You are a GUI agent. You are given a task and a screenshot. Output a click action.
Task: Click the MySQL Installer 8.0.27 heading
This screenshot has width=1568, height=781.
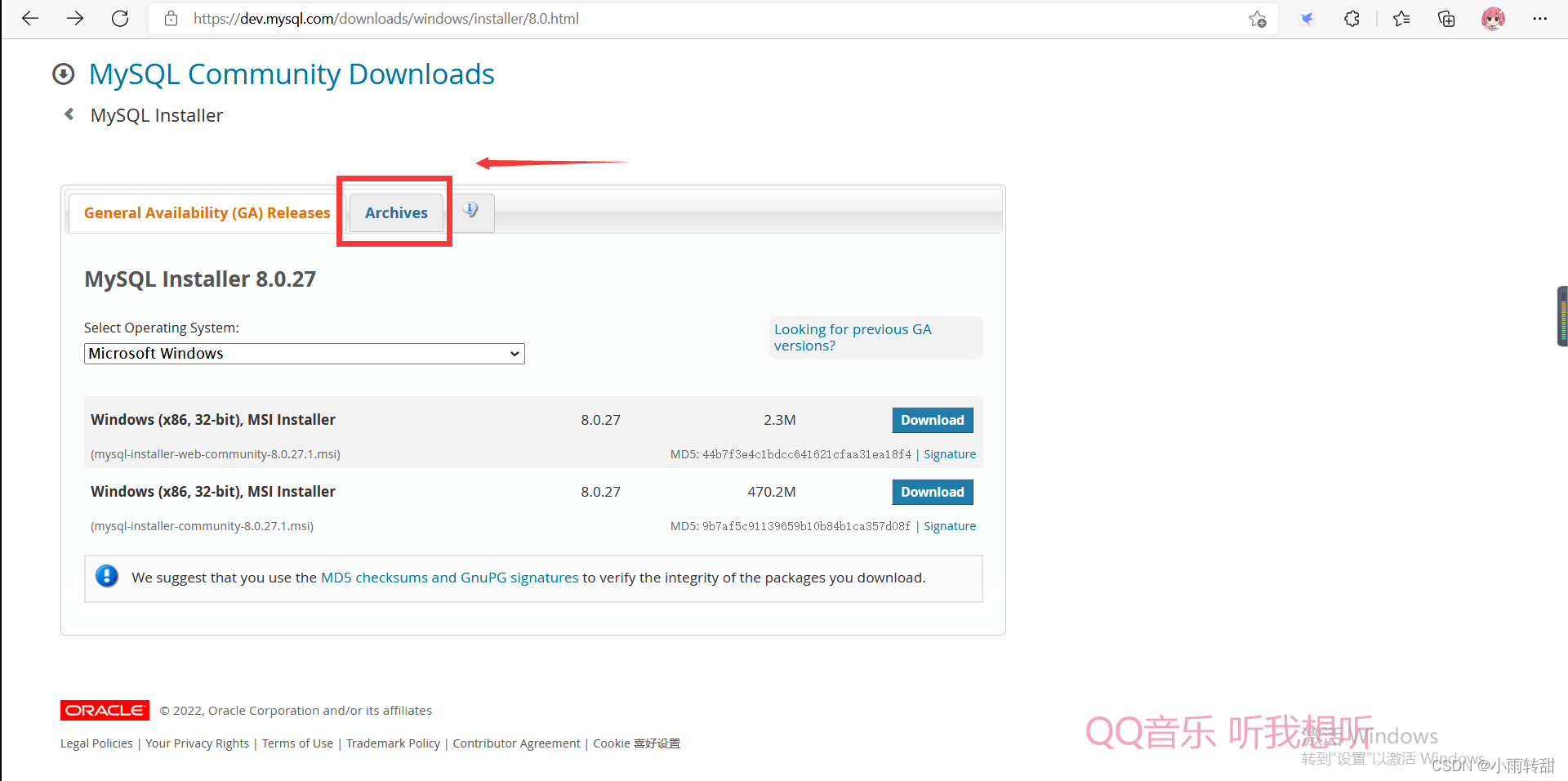point(200,279)
